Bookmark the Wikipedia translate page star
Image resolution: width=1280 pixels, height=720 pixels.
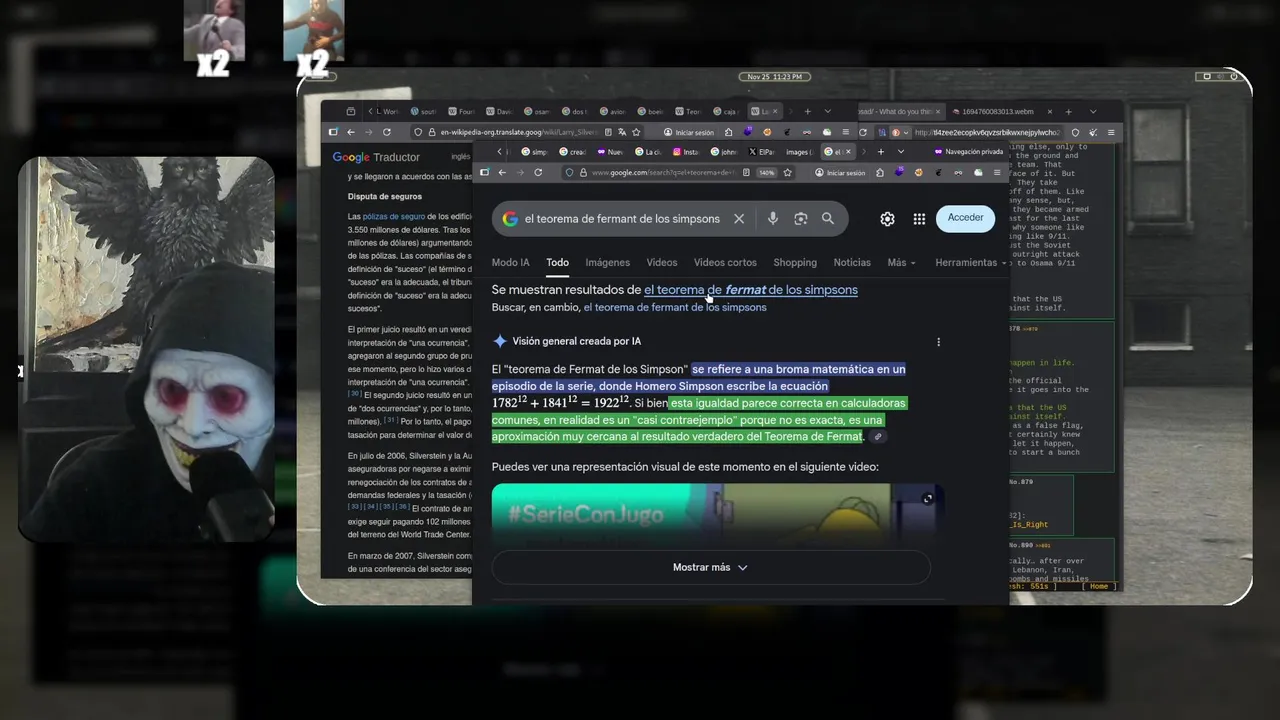[636, 131]
